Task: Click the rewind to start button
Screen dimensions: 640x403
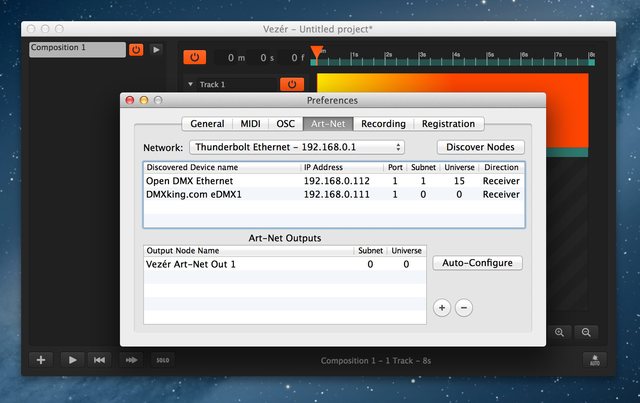Action: (x=101, y=360)
